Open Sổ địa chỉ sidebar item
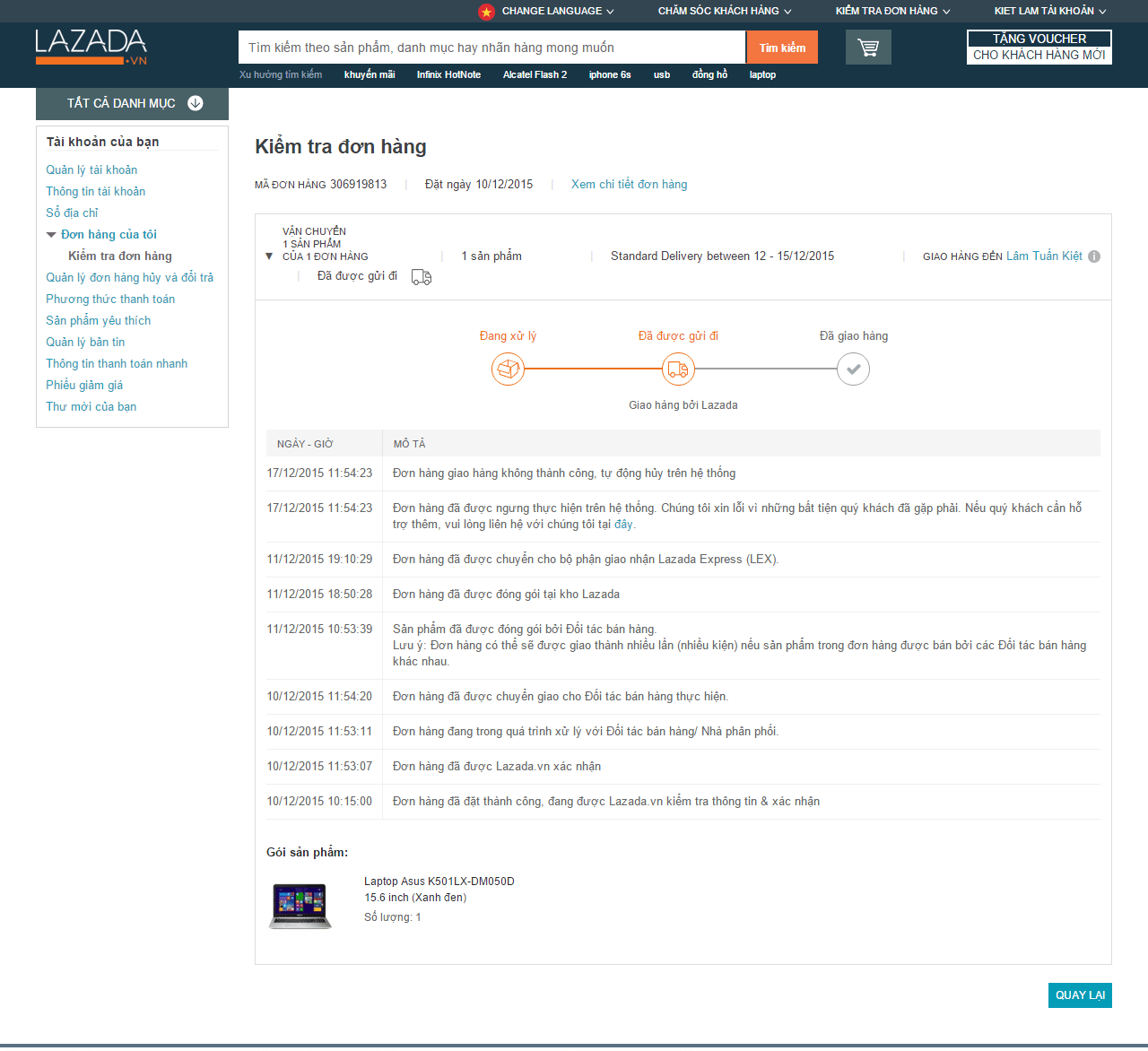 pyautogui.click(x=72, y=213)
